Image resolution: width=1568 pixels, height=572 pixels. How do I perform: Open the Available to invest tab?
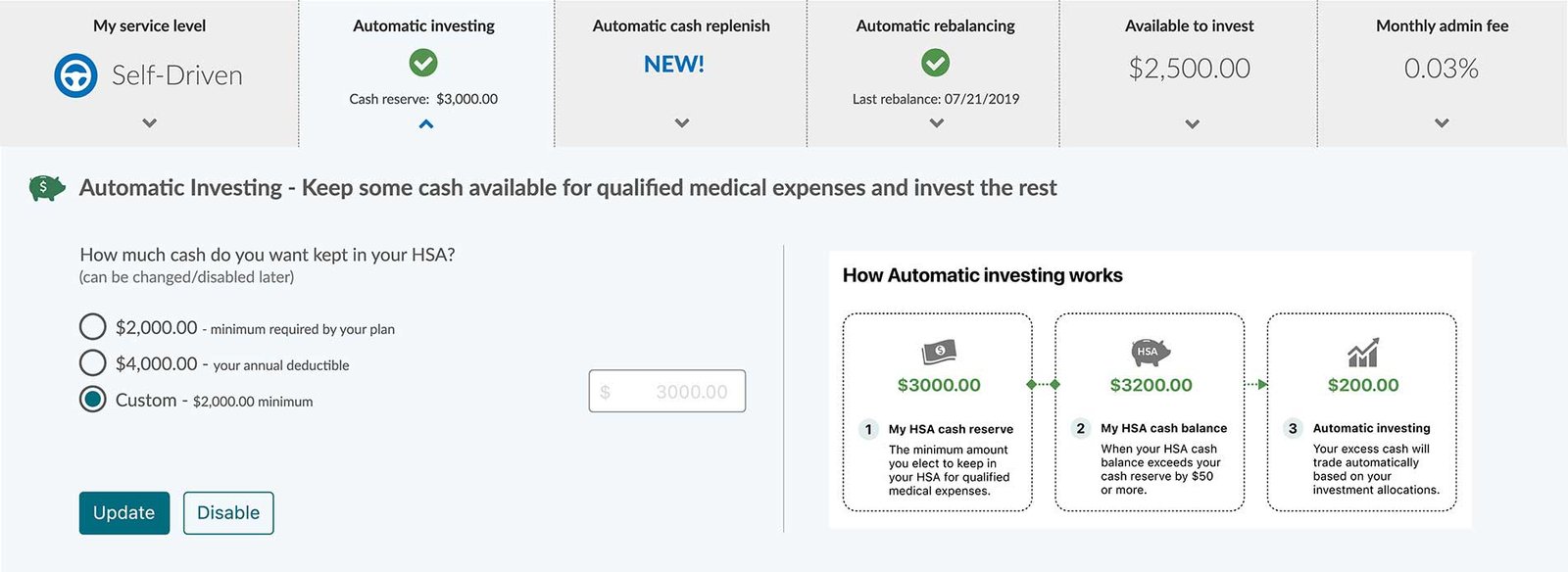(1189, 69)
